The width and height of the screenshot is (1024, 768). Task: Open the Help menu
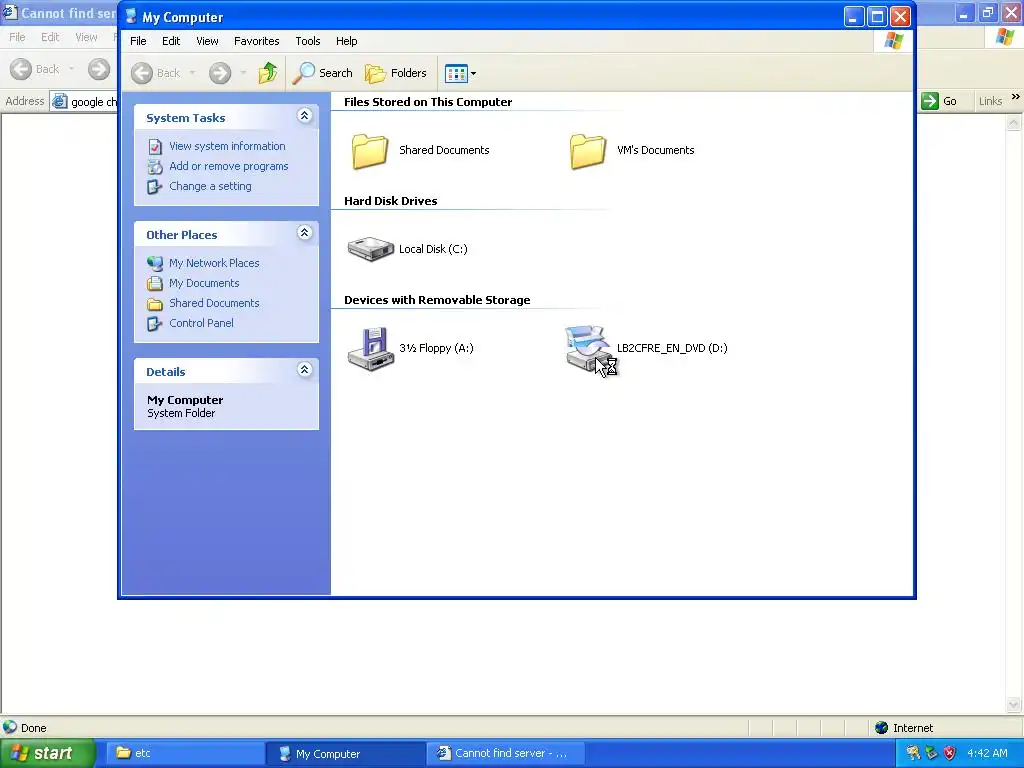coord(346,41)
